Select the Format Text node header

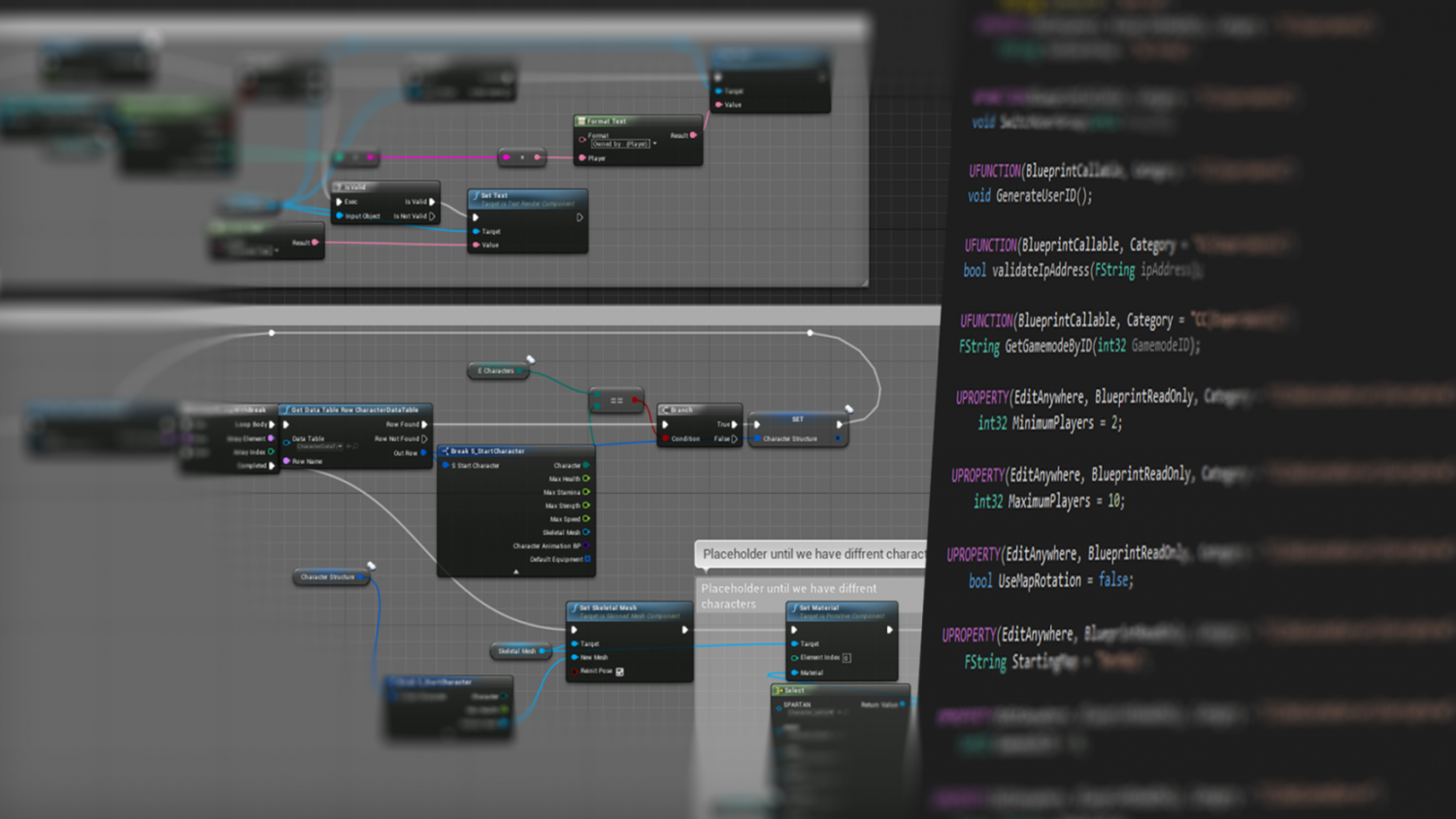coord(637,121)
